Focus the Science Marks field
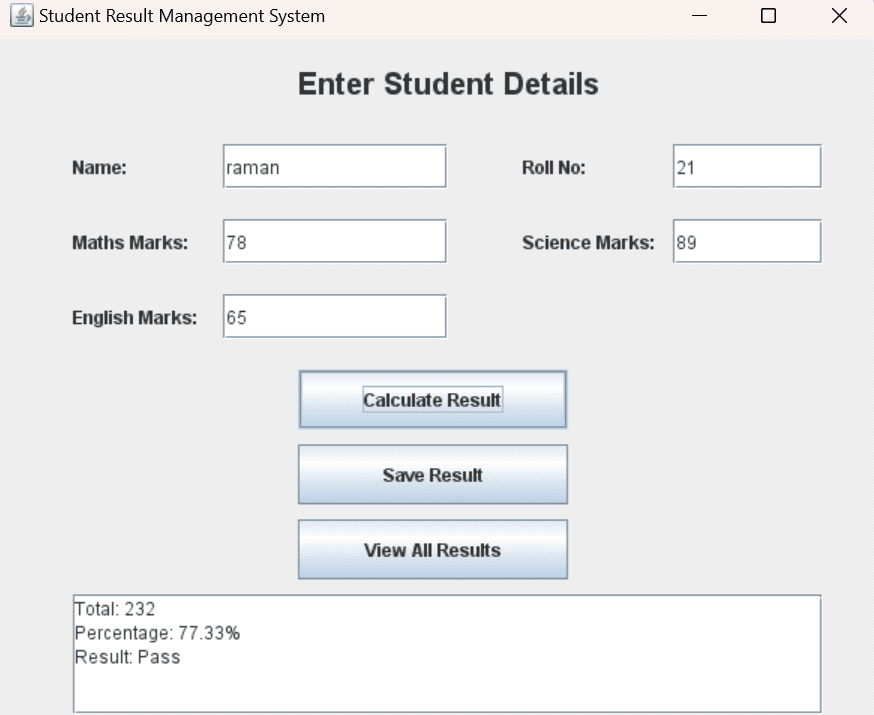The width and height of the screenshot is (874, 715). [x=747, y=241]
